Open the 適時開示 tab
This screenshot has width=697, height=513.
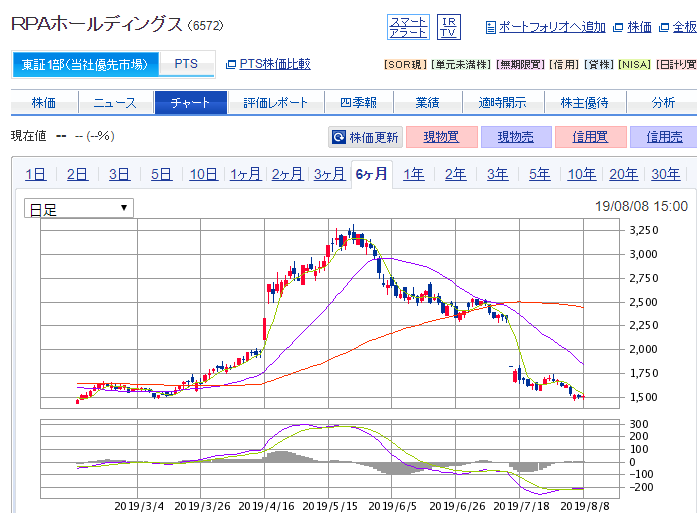coord(503,103)
